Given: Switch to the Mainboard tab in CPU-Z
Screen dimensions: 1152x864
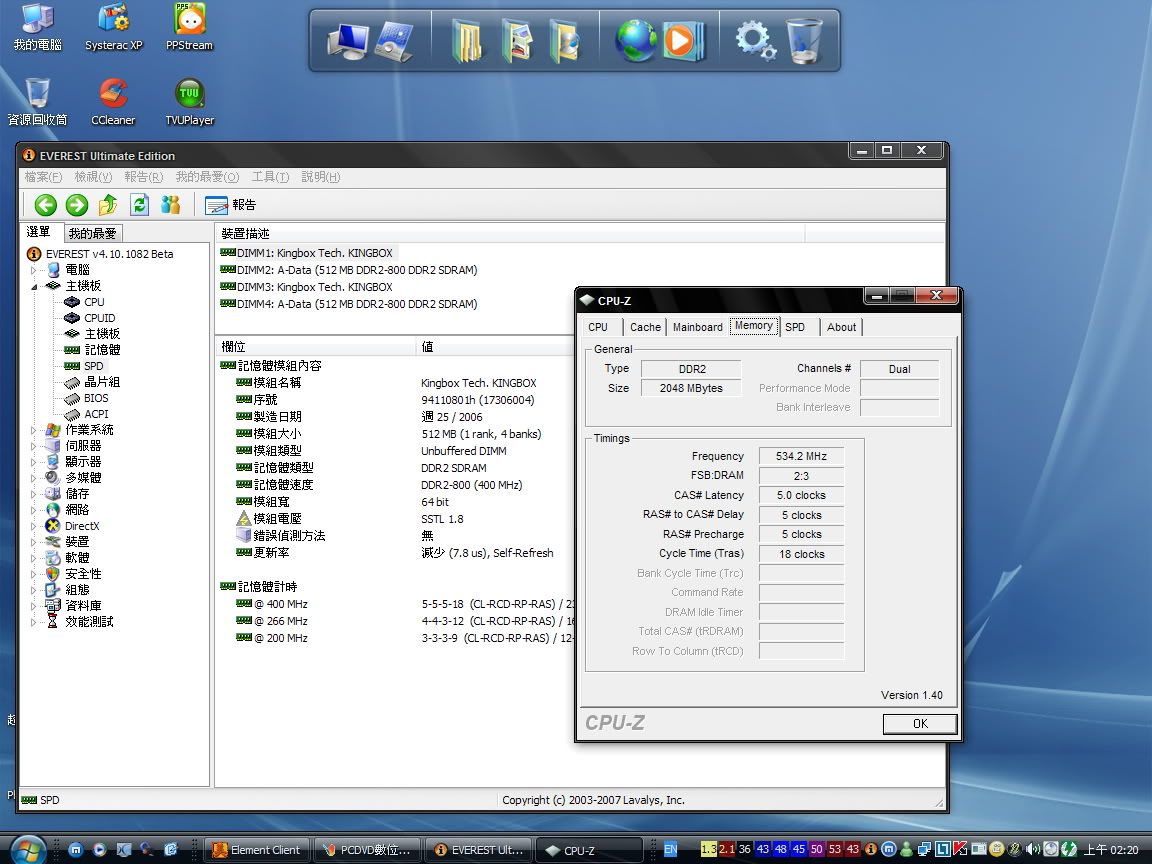Looking at the screenshot, I should 697,327.
